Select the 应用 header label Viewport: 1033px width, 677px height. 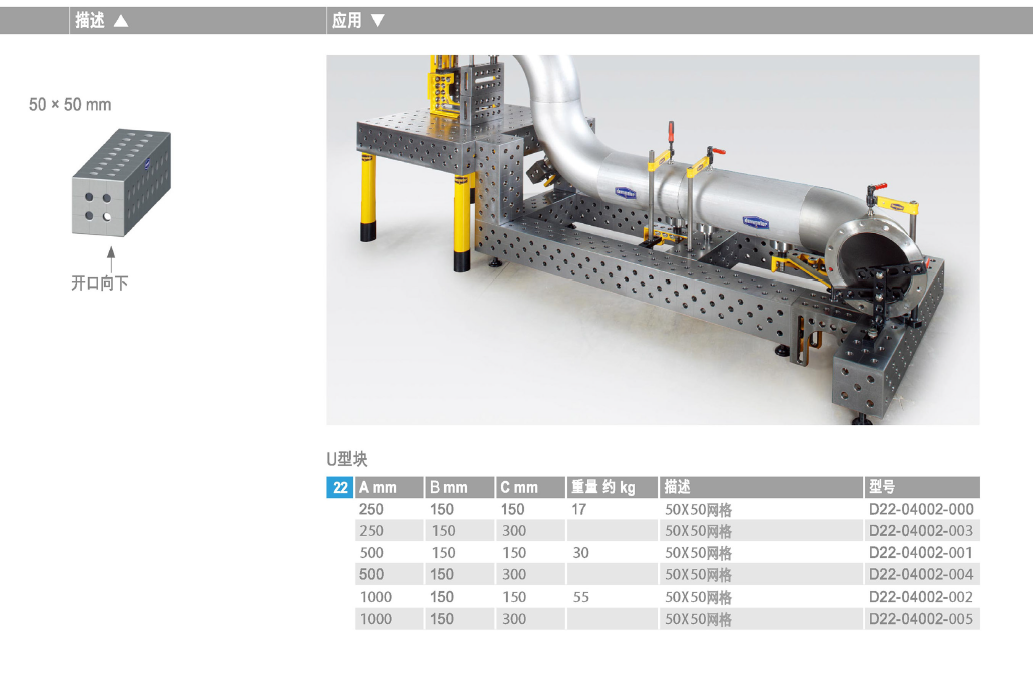click(347, 20)
